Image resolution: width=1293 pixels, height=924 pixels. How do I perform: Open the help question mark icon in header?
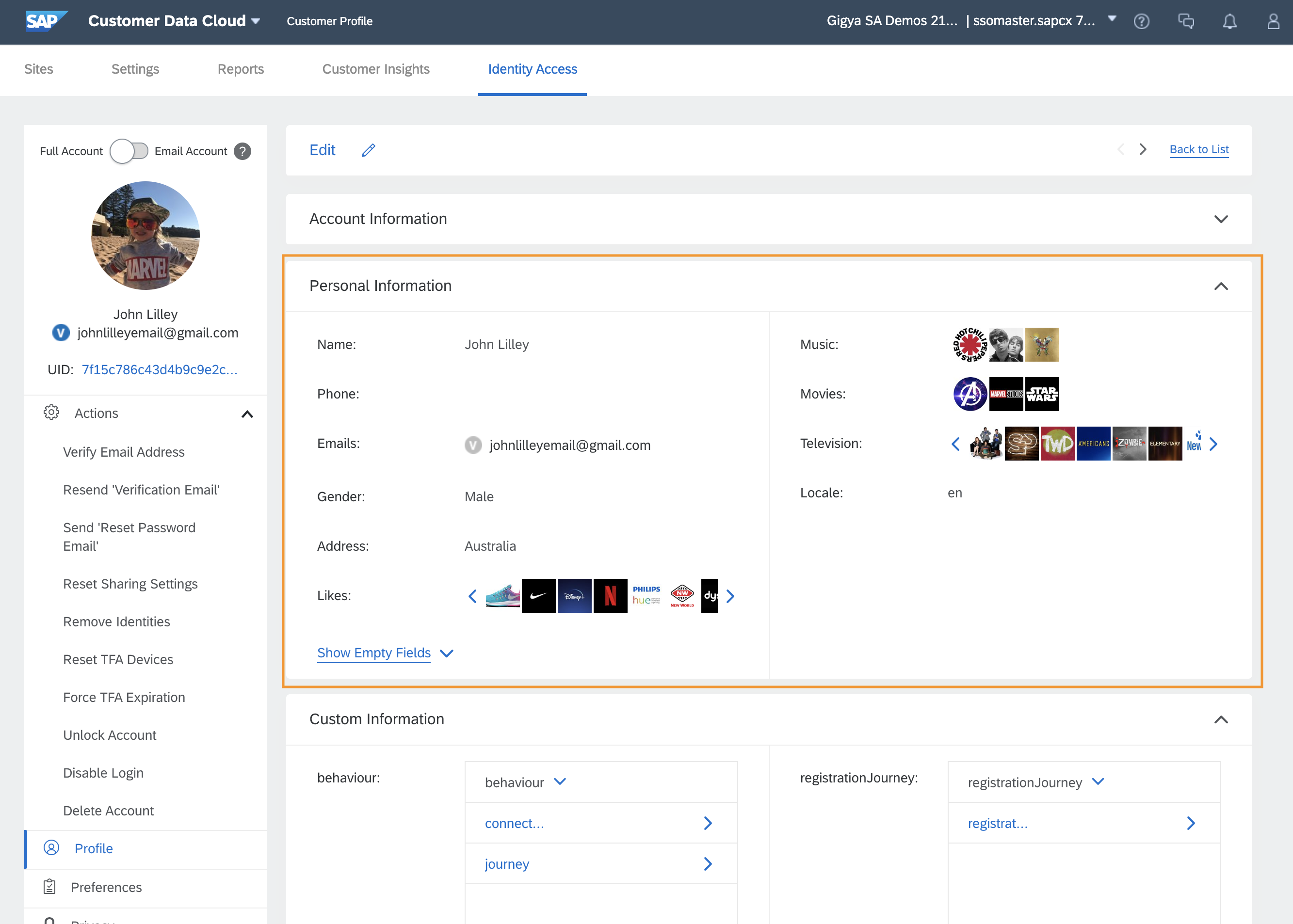[1141, 21]
